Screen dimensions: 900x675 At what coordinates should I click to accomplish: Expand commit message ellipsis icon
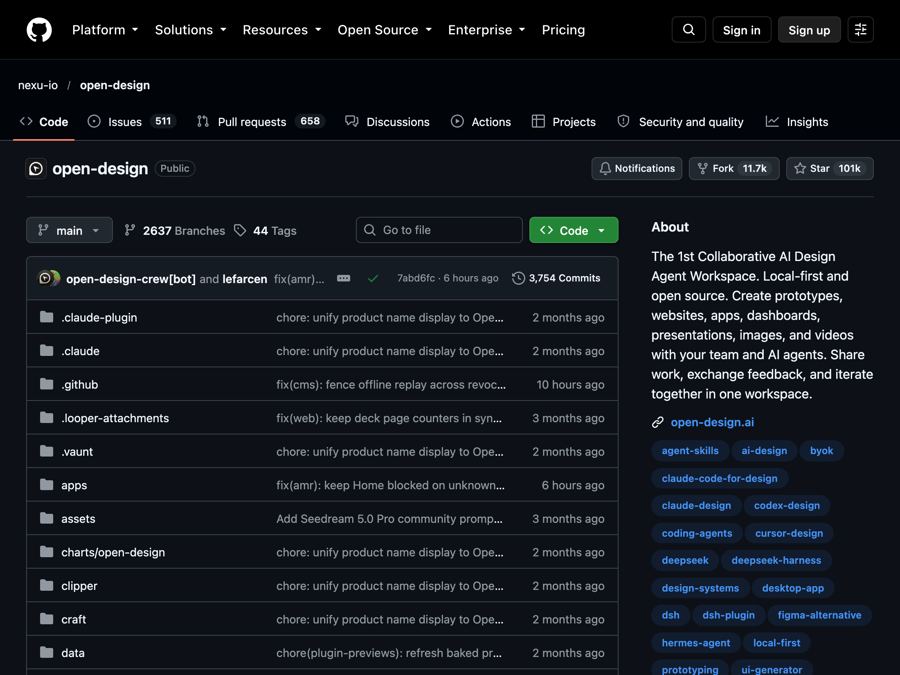[343, 278]
